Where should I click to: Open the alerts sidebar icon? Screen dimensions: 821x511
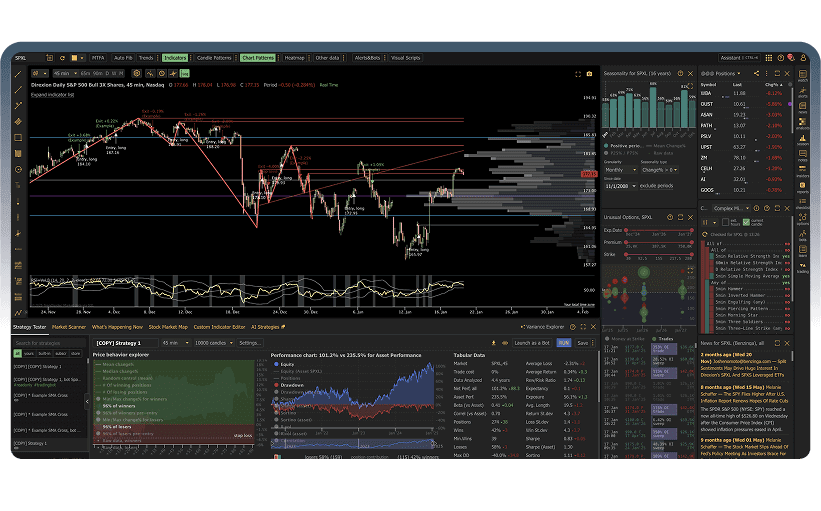click(803, 92)
